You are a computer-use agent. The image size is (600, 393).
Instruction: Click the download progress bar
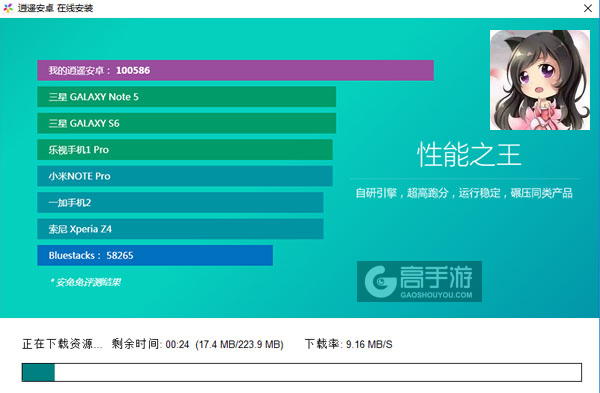pyautogui.click(x=302, y=372)
